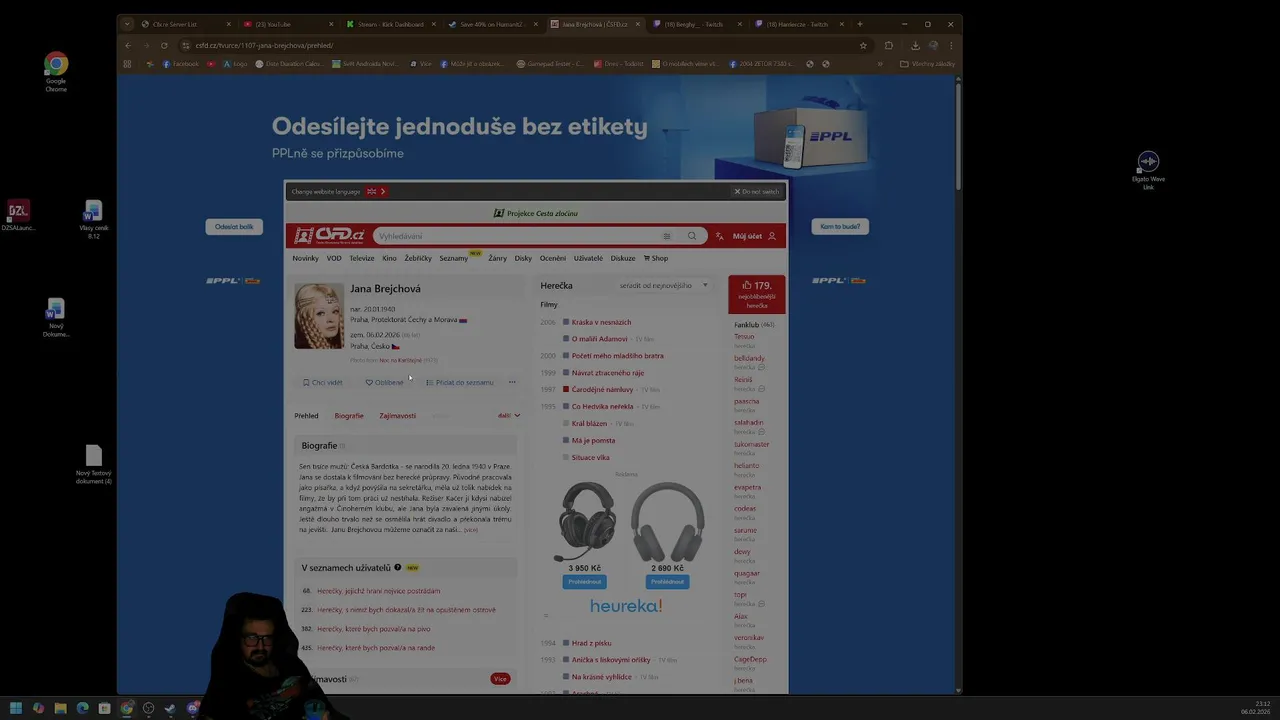This screenshot has height=720, width=1280.
Task: Click the Kam to bude? PPL ad button
Action: (x=840, y=227)
